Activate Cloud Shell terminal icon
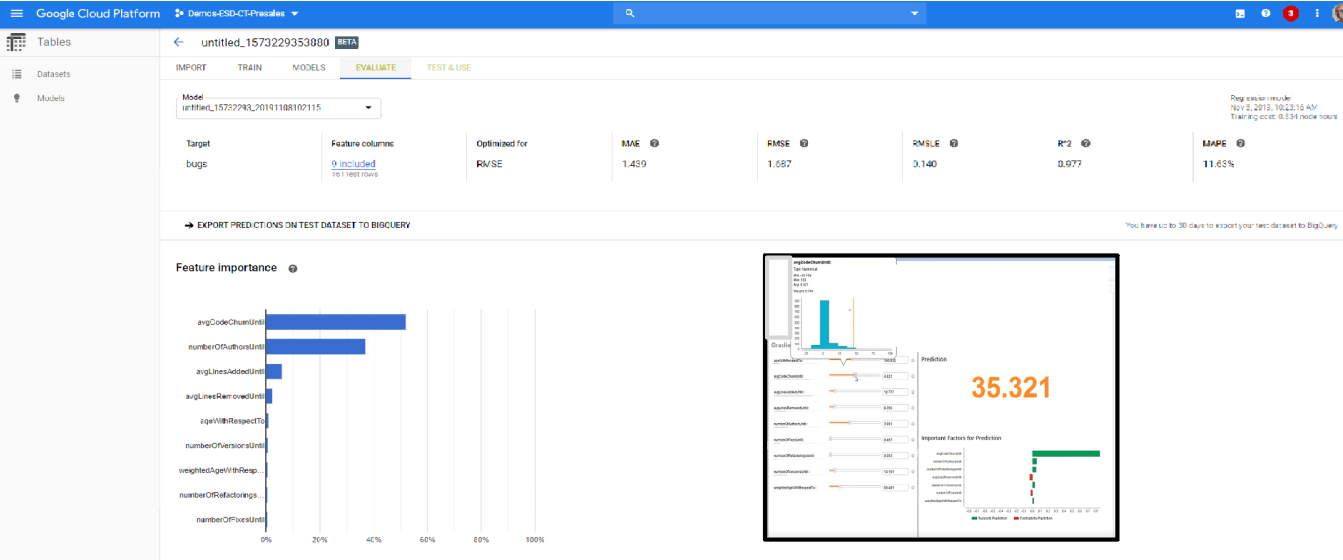Image resolution: width=1343 pixels, height=560 pixels. (1240, 14)
